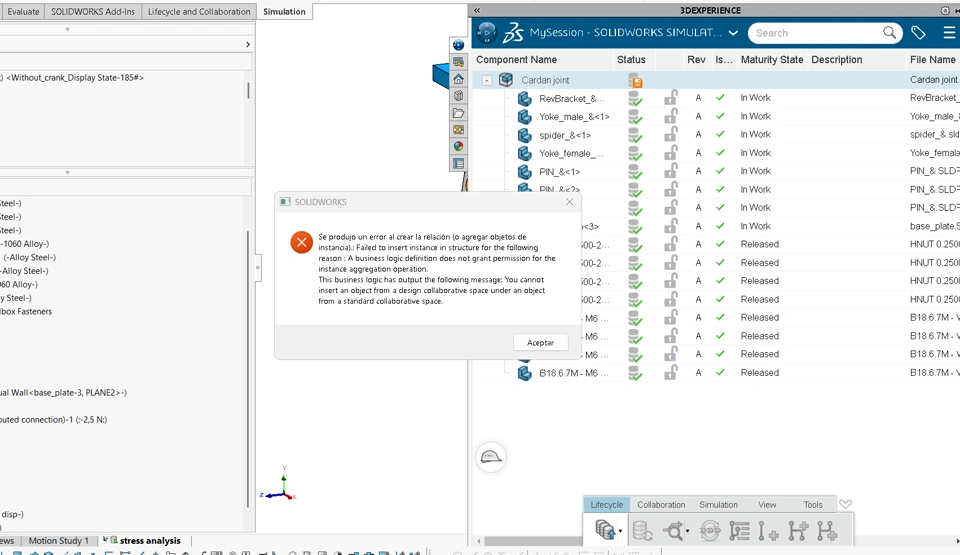Open the Save icon dropdown arrow
Image resolution: width=960 pixels, height=555 pixels.
pyautogui.click(x=620, y=531)
